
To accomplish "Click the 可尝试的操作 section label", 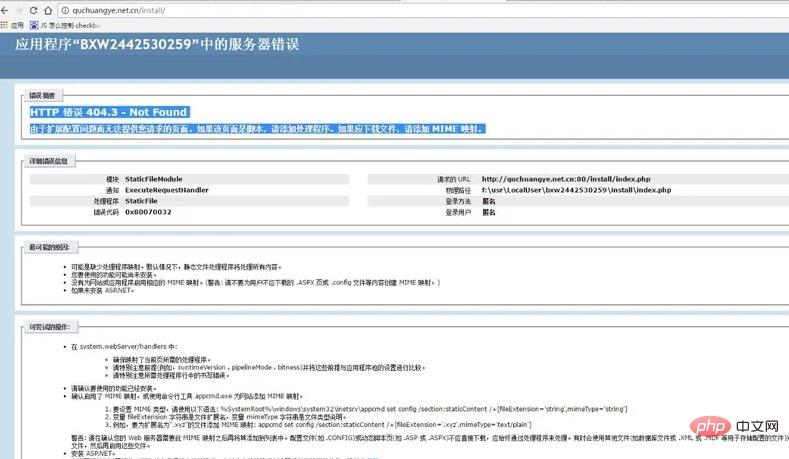I will click(x=47, y=325).
